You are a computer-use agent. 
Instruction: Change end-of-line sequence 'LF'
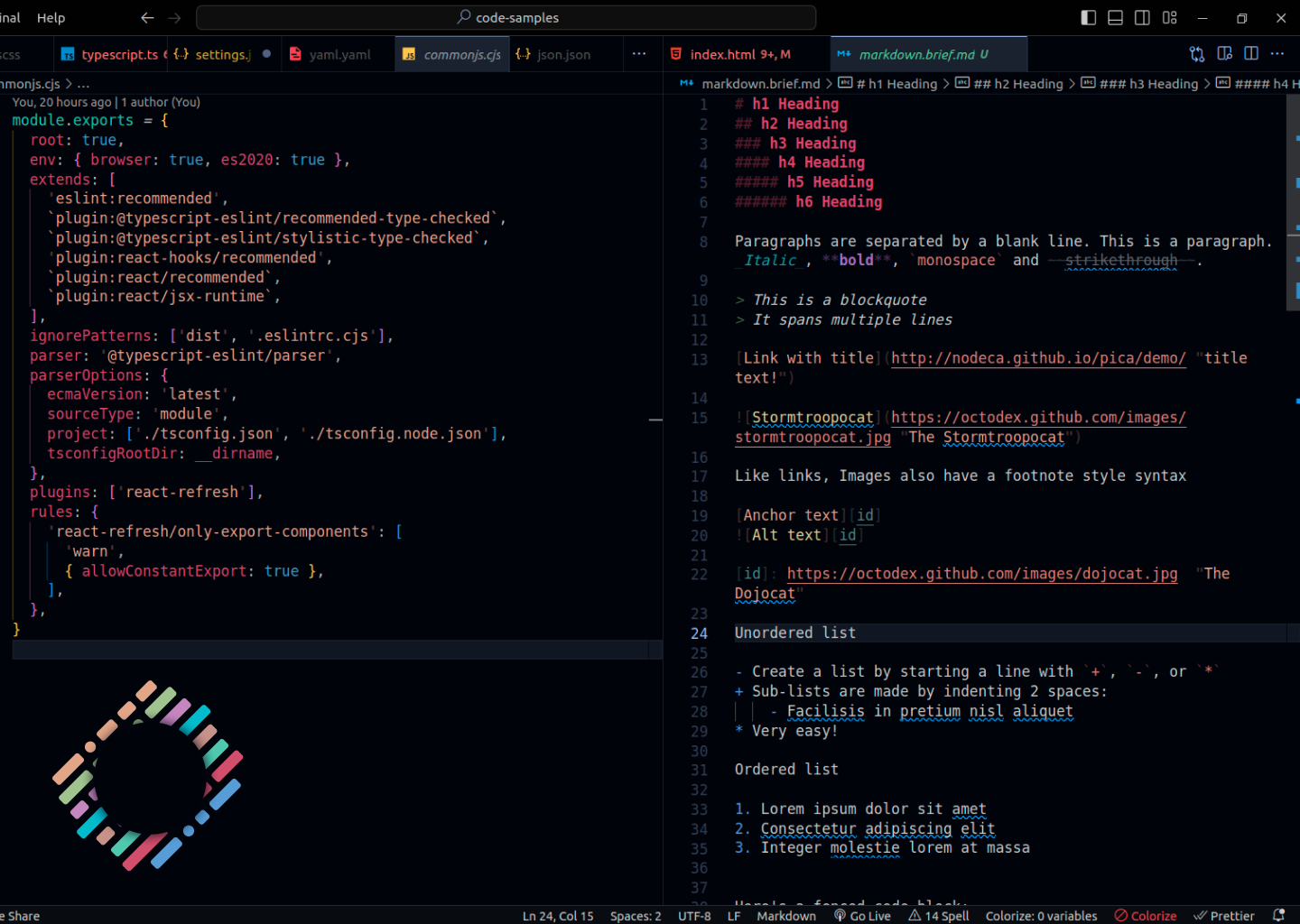tap(734, 916)
